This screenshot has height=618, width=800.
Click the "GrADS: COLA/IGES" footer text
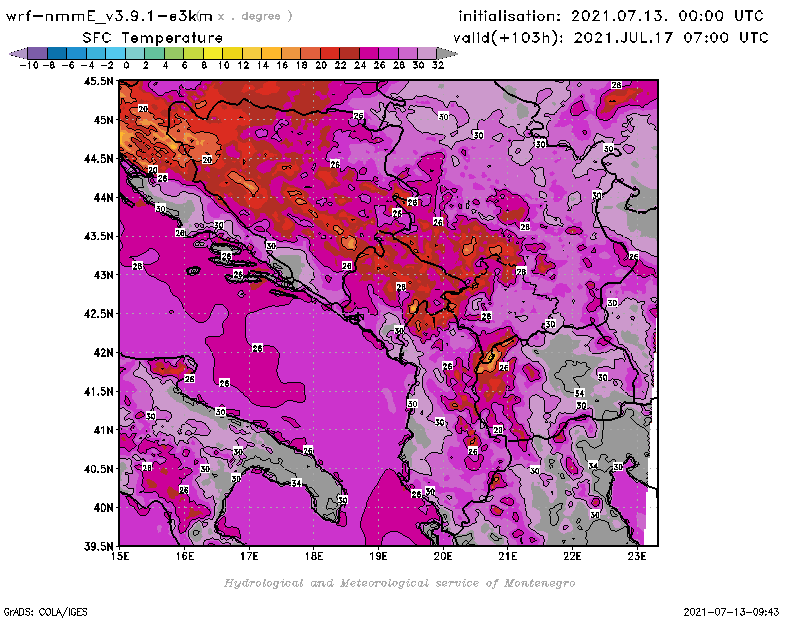click(x=45, y=611)
